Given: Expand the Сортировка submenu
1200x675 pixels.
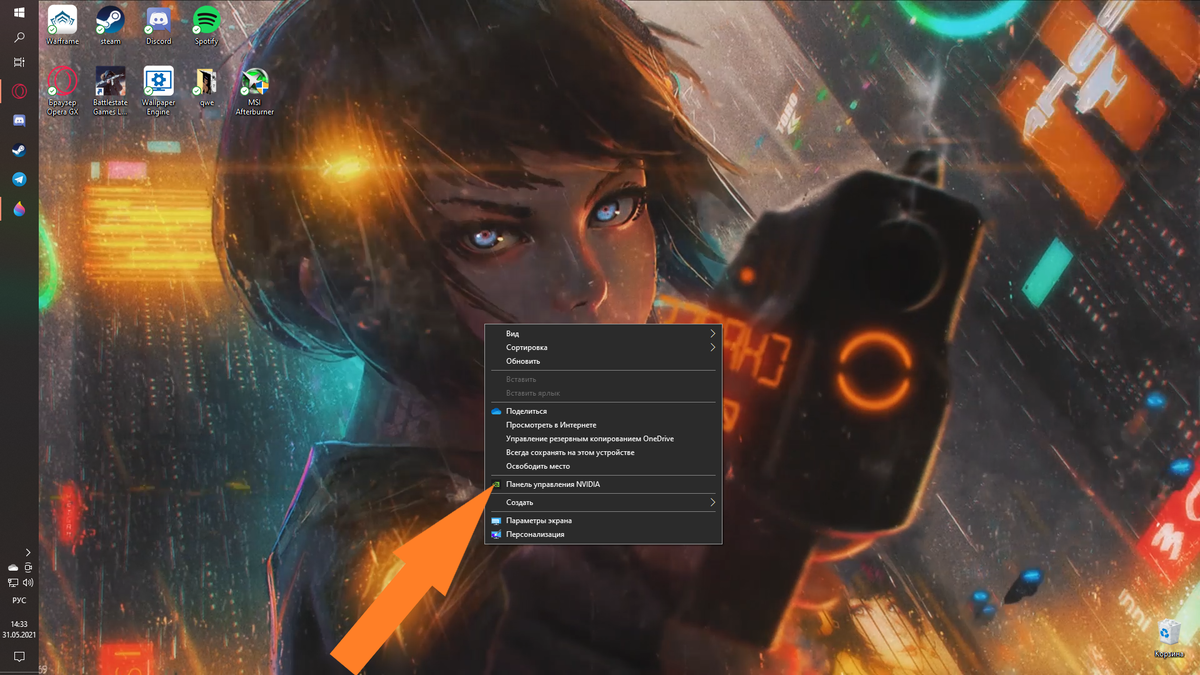Looking at the screenshot, I should pos(603,348).
